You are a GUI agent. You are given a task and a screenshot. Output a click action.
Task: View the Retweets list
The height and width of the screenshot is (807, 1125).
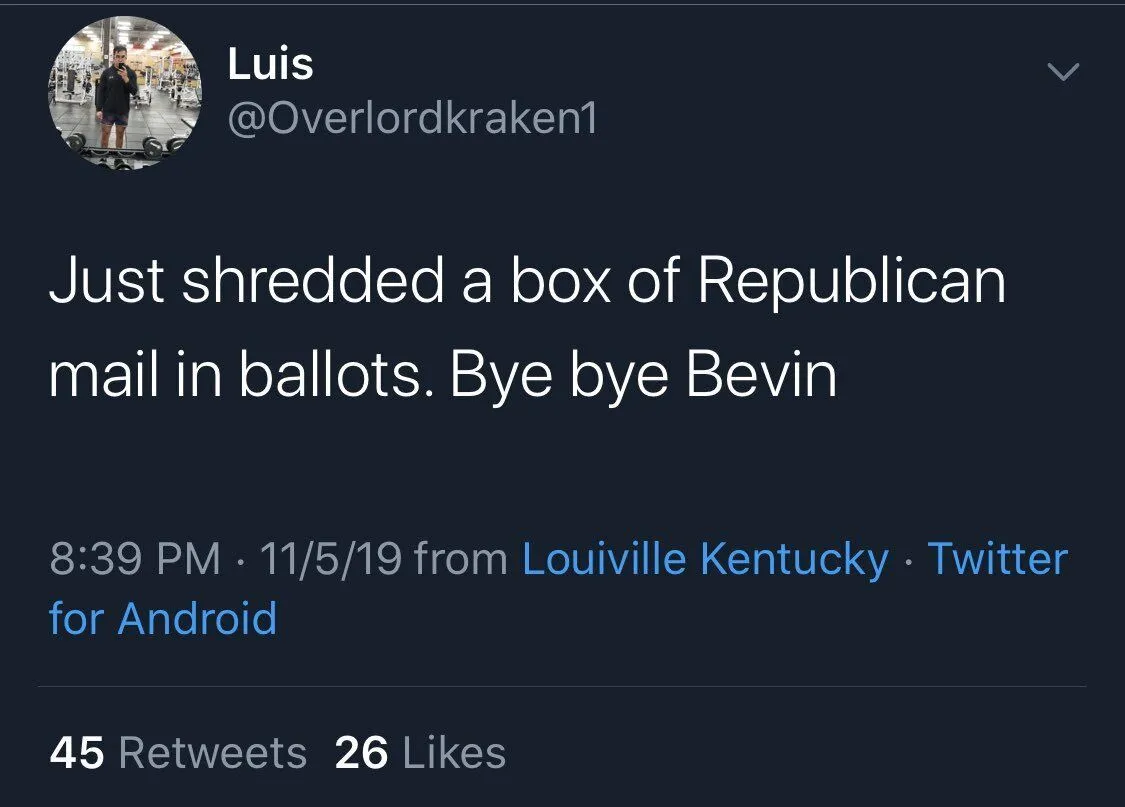212,753
